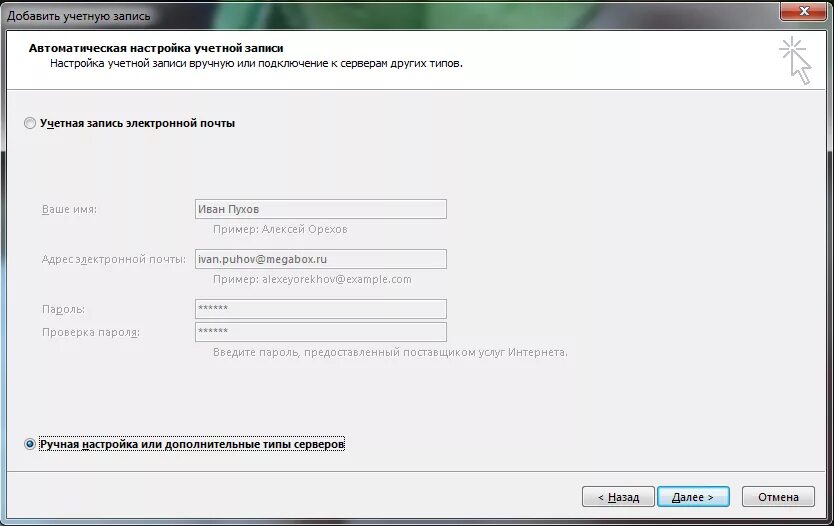The image size is (834, 526).
Task: Click the '< Назад' button
Action: point(618,497)
